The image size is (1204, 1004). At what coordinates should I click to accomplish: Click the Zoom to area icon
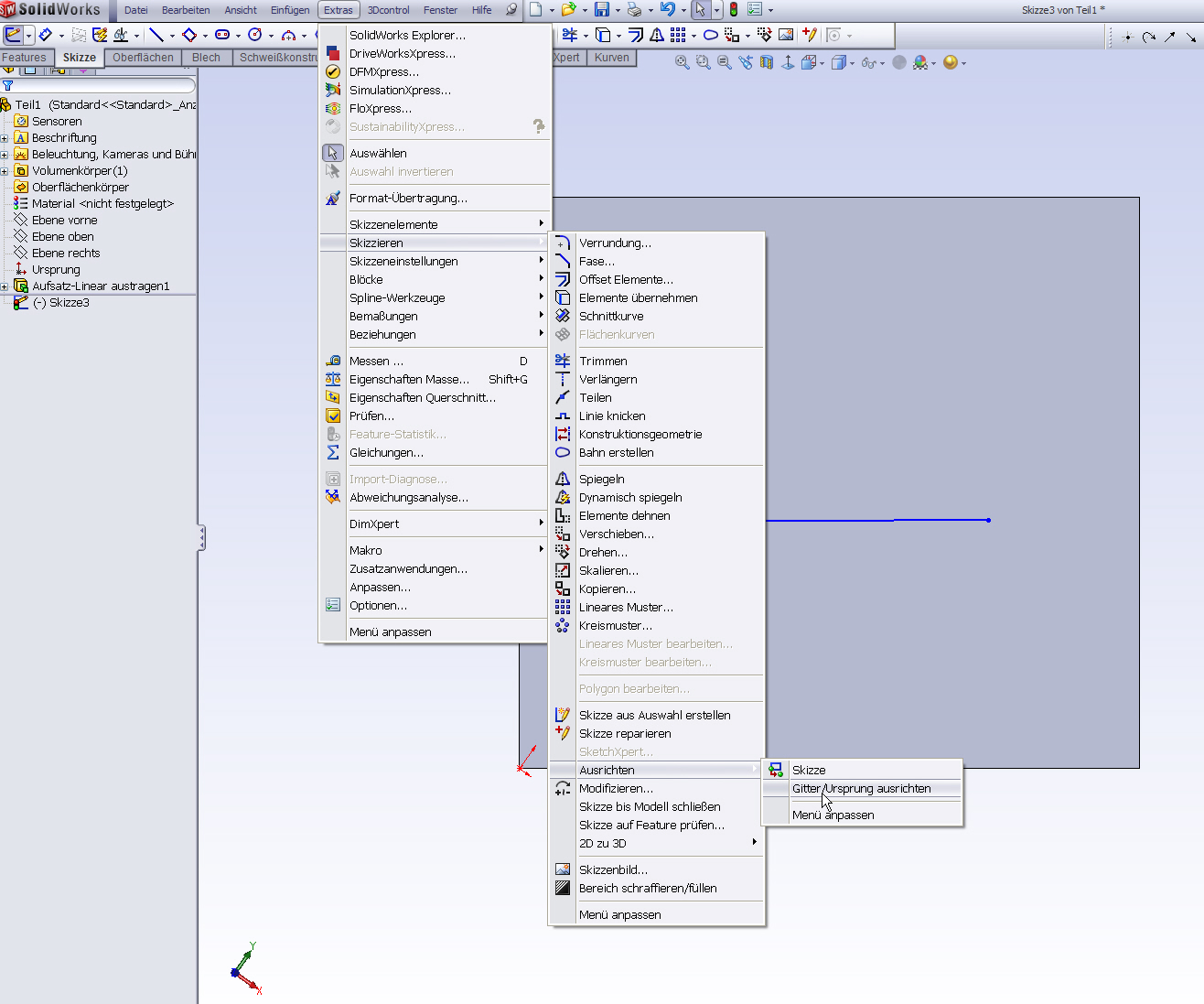[703, 62]
